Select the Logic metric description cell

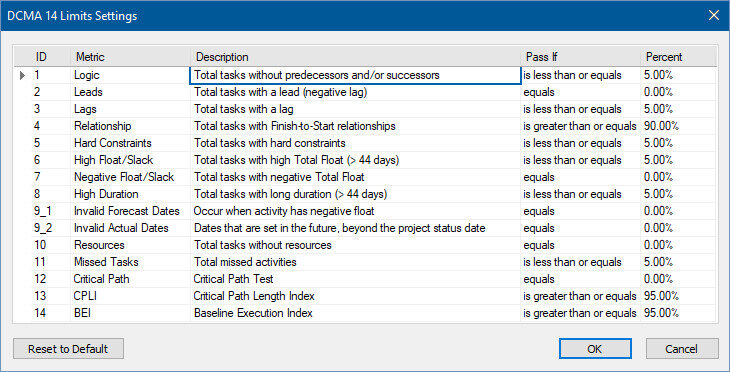[355, 75]
